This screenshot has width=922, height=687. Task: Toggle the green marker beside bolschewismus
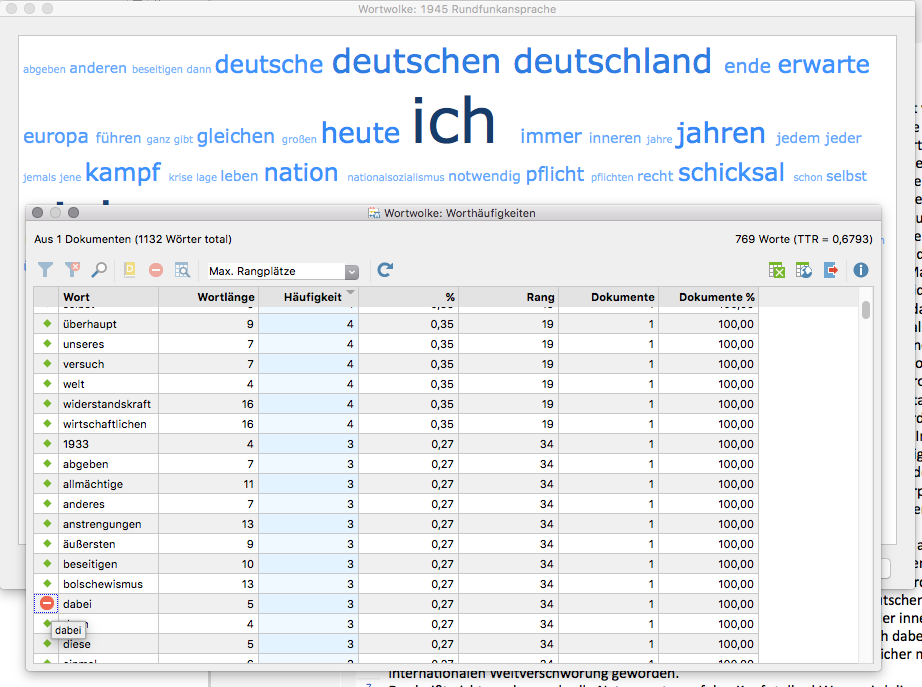[x=47, y=583]
